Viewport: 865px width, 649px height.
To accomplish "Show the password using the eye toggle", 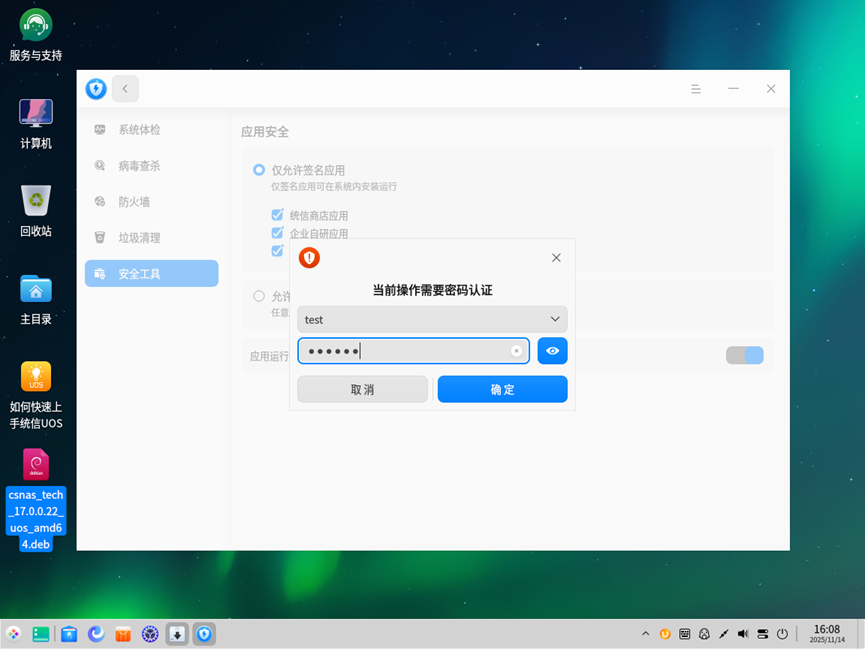I will click(552, 351).
